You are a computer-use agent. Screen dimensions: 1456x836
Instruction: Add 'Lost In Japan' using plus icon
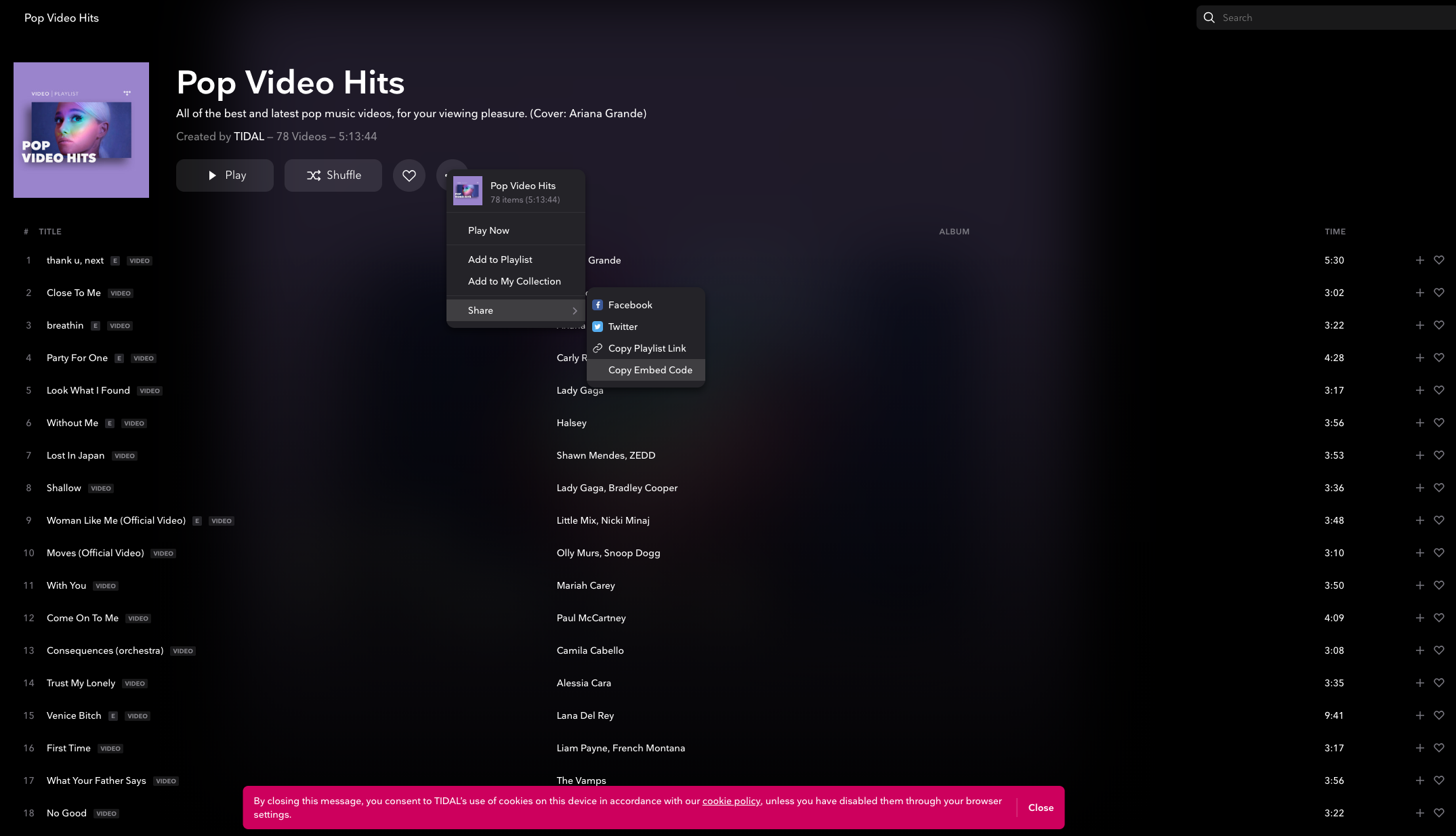coord(1419,455)
